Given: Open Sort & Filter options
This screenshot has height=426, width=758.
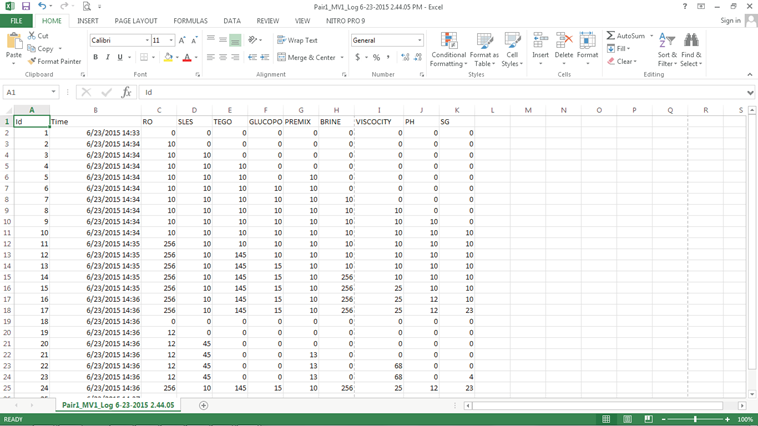Looking at the screenshot, I should [x=667, y=50].
